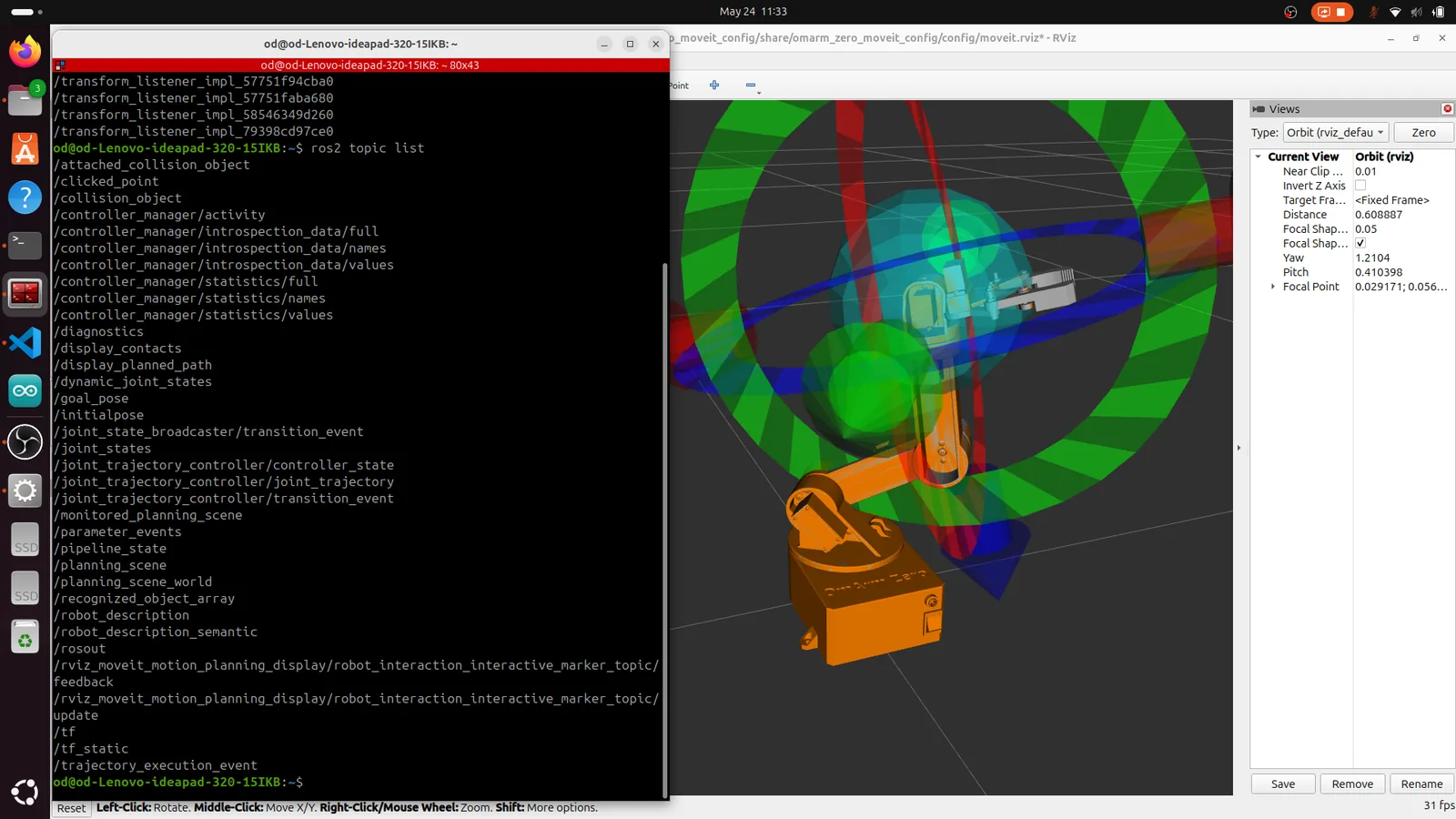Viewport: 1456px width, 819px height.
Task: Collapse the Current View tree node
Action: pyautogui.click(x=1259, y=157)
